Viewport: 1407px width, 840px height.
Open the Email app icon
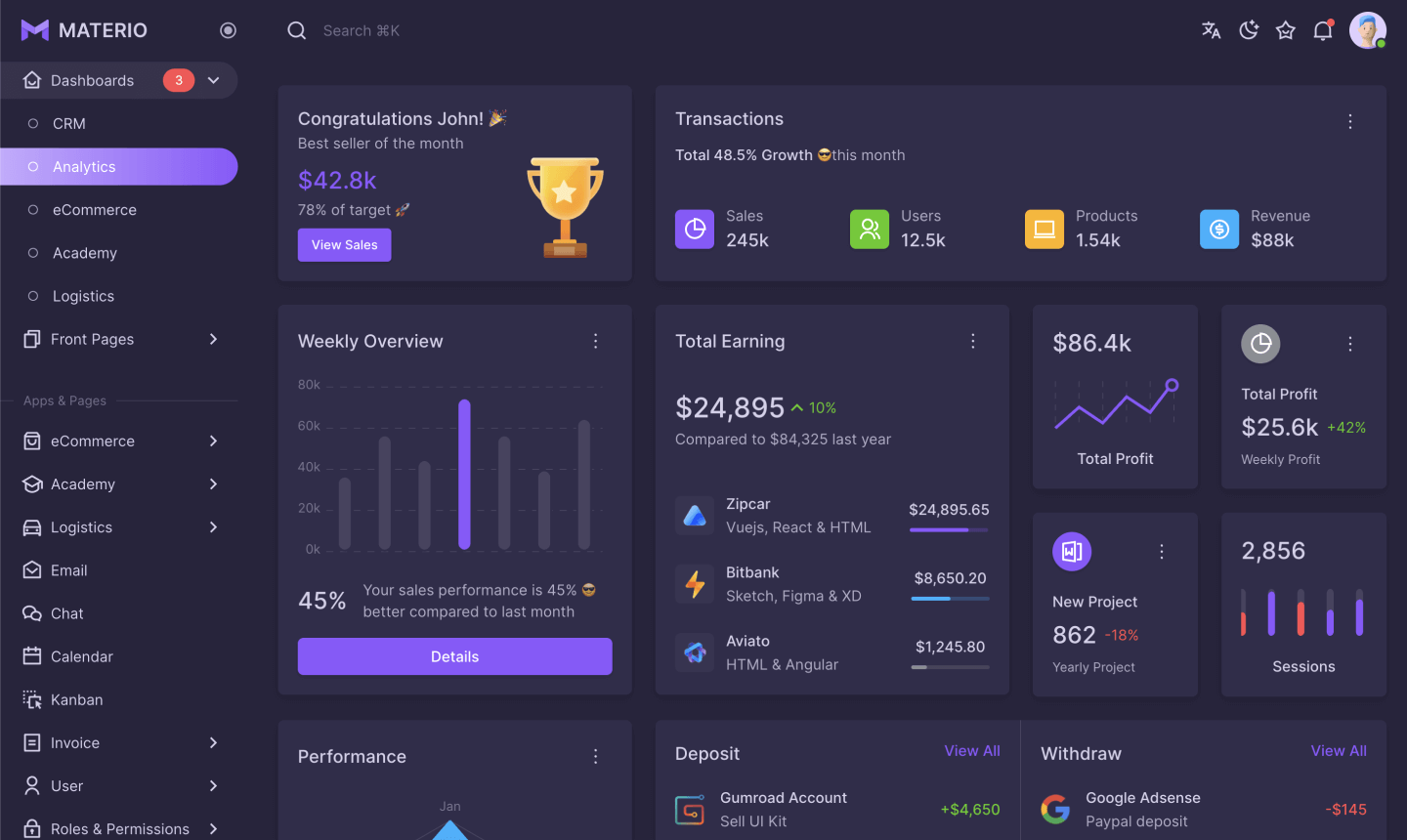[32, 569]
